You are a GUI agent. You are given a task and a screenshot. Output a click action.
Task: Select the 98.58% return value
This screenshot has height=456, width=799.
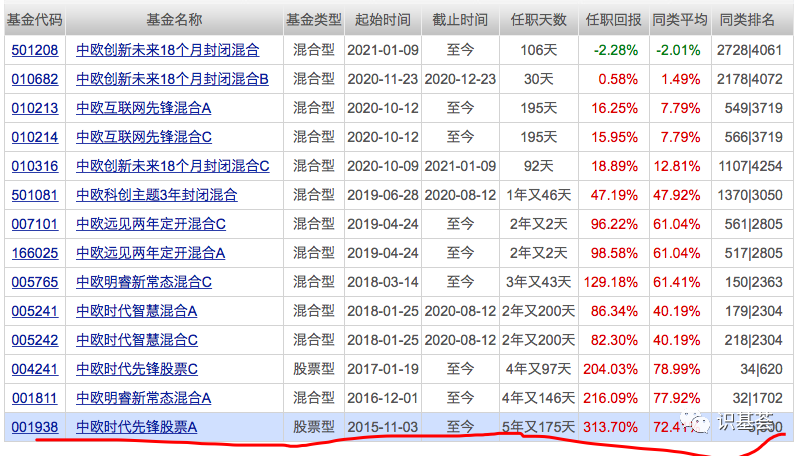[614, 253]
